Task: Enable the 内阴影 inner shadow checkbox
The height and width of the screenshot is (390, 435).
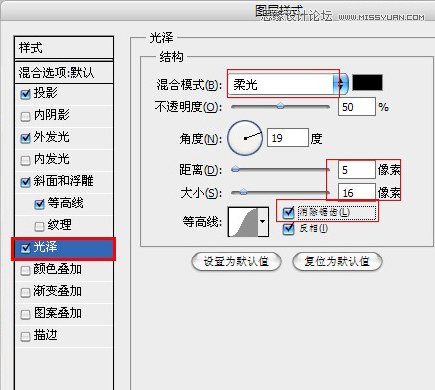Action: [x=25, y=116]
